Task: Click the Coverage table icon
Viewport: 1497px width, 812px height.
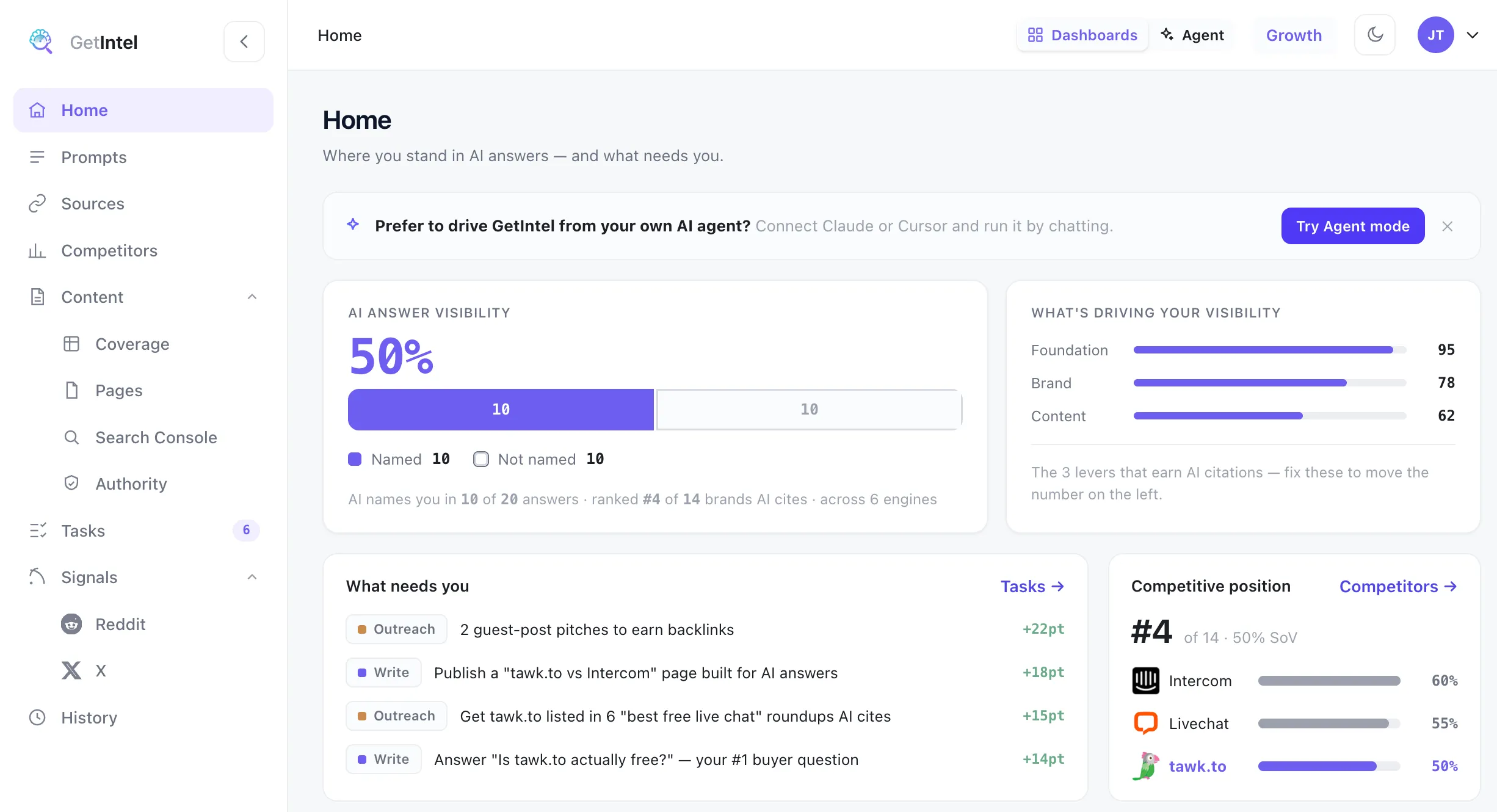Action: coord(71,344)
